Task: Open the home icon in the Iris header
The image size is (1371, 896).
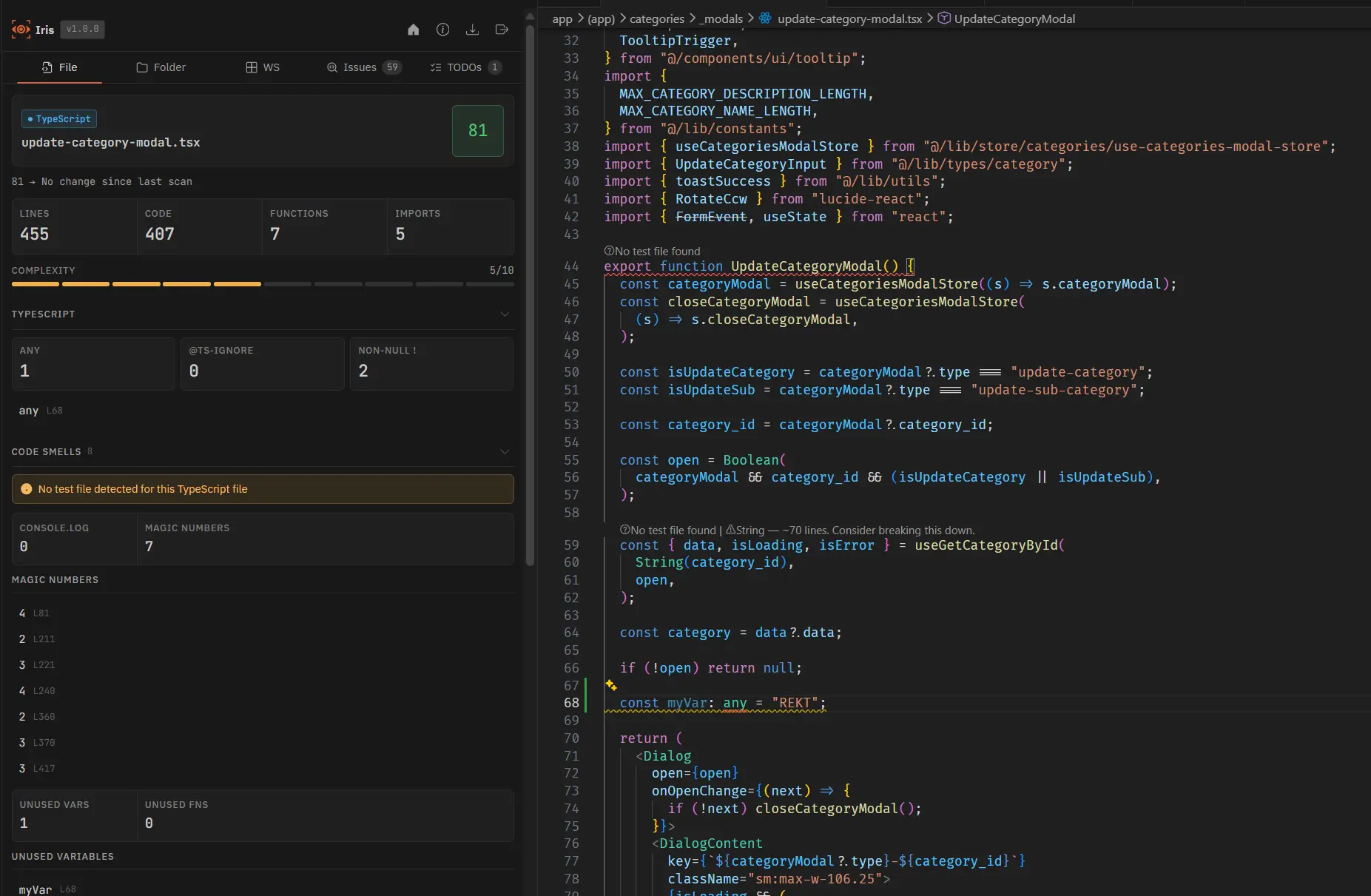Action: pyautogui.click(x=414, y=30)
